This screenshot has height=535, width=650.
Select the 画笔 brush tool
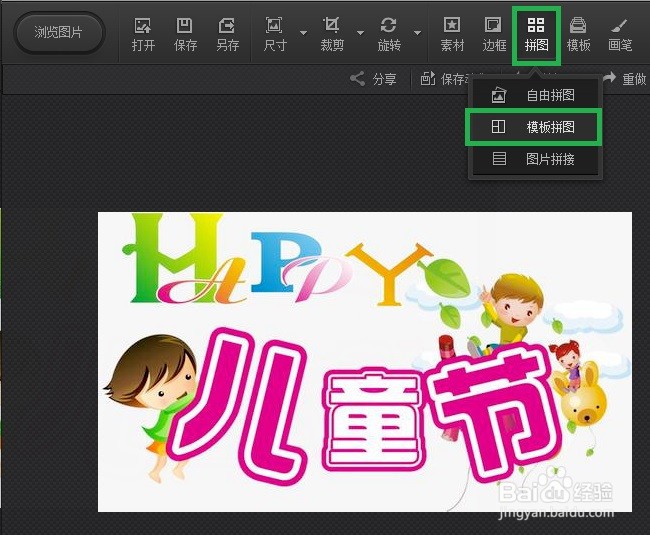coord(620,35)
